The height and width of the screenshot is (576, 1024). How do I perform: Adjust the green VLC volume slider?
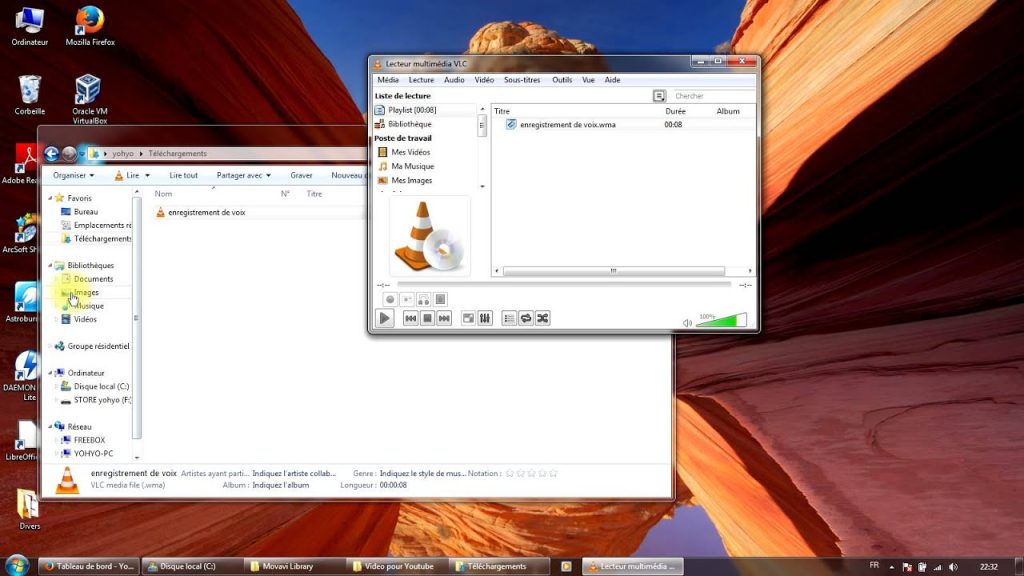click(721, 321)
